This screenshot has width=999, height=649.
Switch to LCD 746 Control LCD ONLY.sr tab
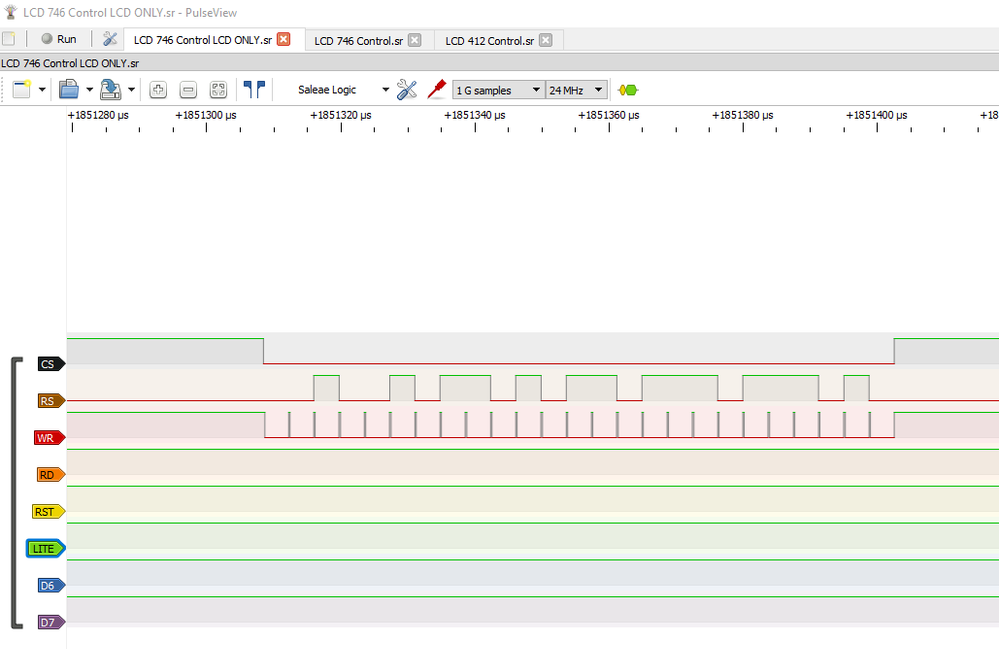pos(203,40)
